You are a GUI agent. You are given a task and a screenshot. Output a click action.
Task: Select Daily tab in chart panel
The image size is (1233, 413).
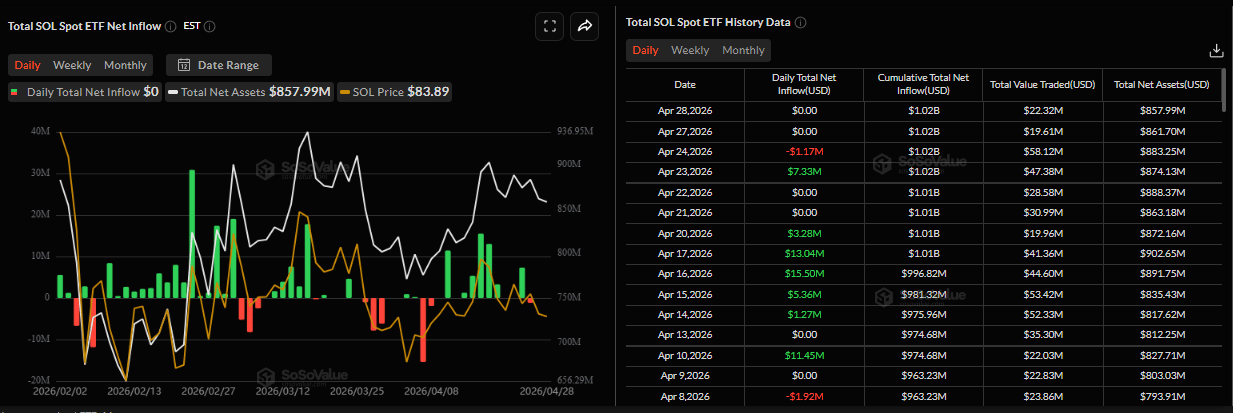pos(27,65)
